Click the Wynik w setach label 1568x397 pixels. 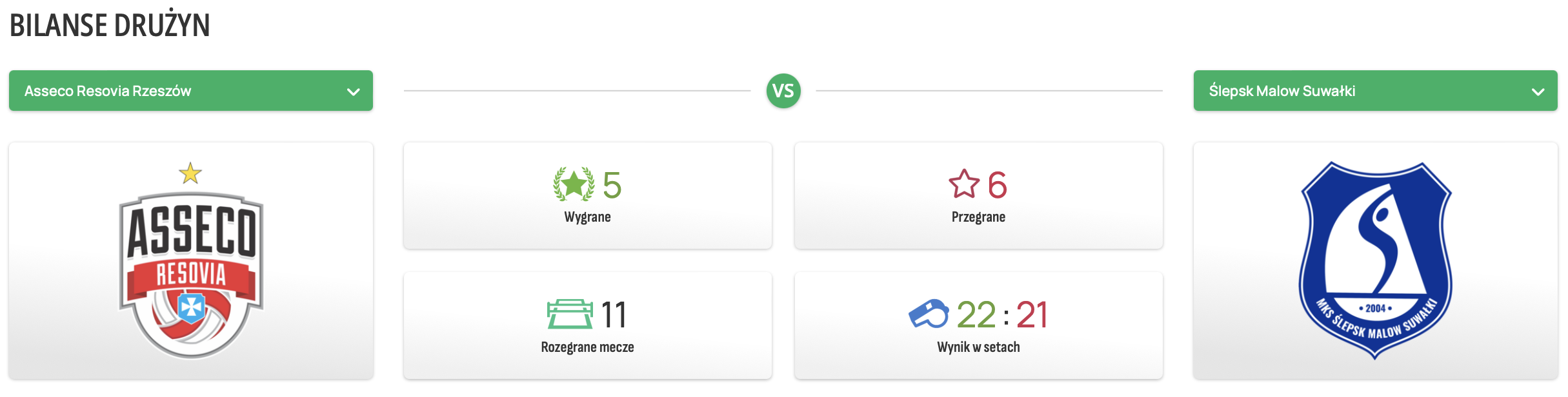point(978,347)
